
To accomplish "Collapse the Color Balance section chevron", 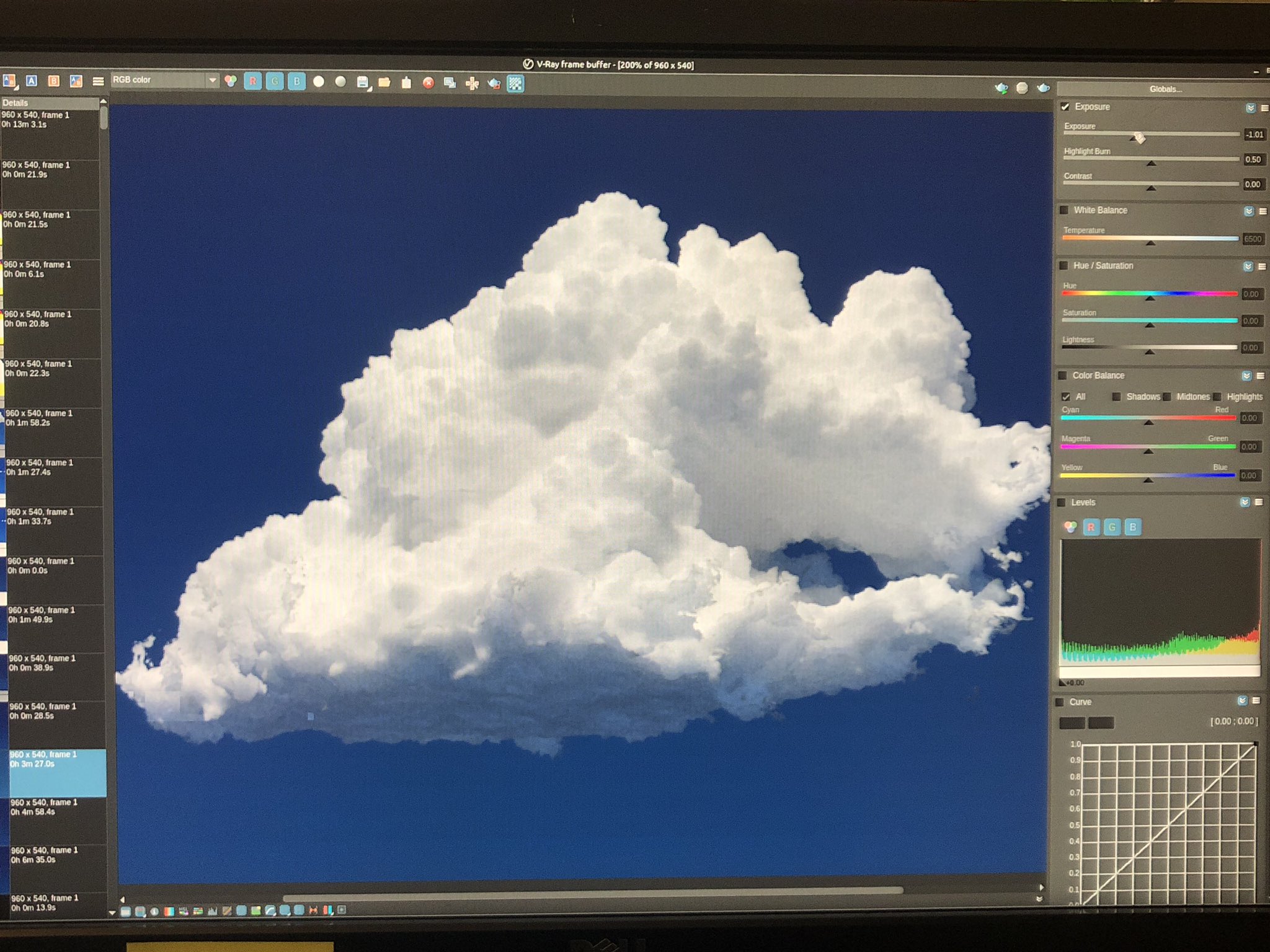I will pyautogui.click(x=1246, y=376).
